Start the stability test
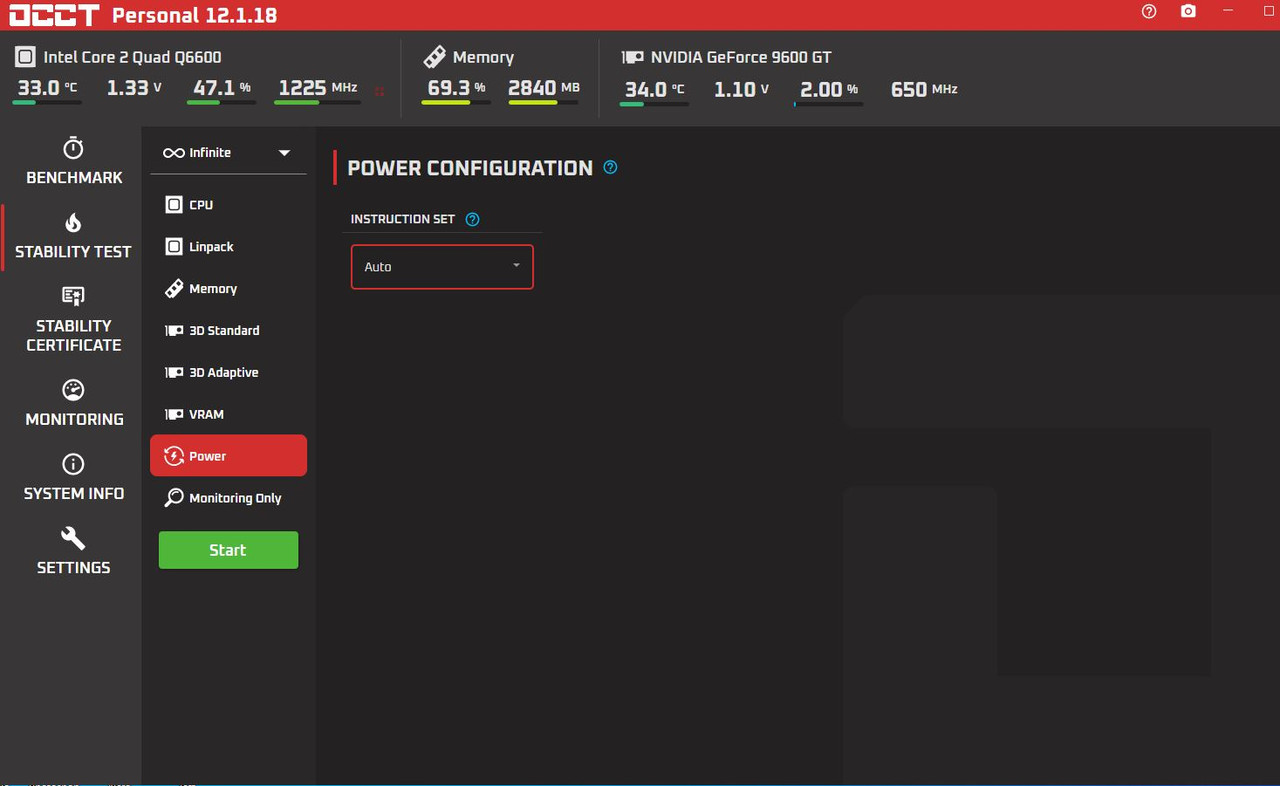This screenshot has width=1280, height=786. pos(228,550)
